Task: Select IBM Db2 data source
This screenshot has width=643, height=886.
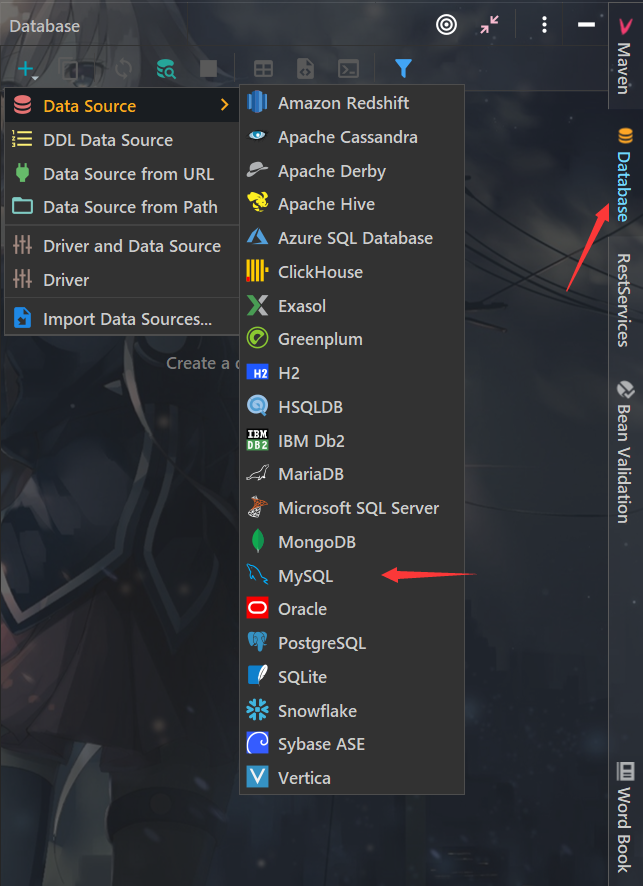Action: pos(352,441)
